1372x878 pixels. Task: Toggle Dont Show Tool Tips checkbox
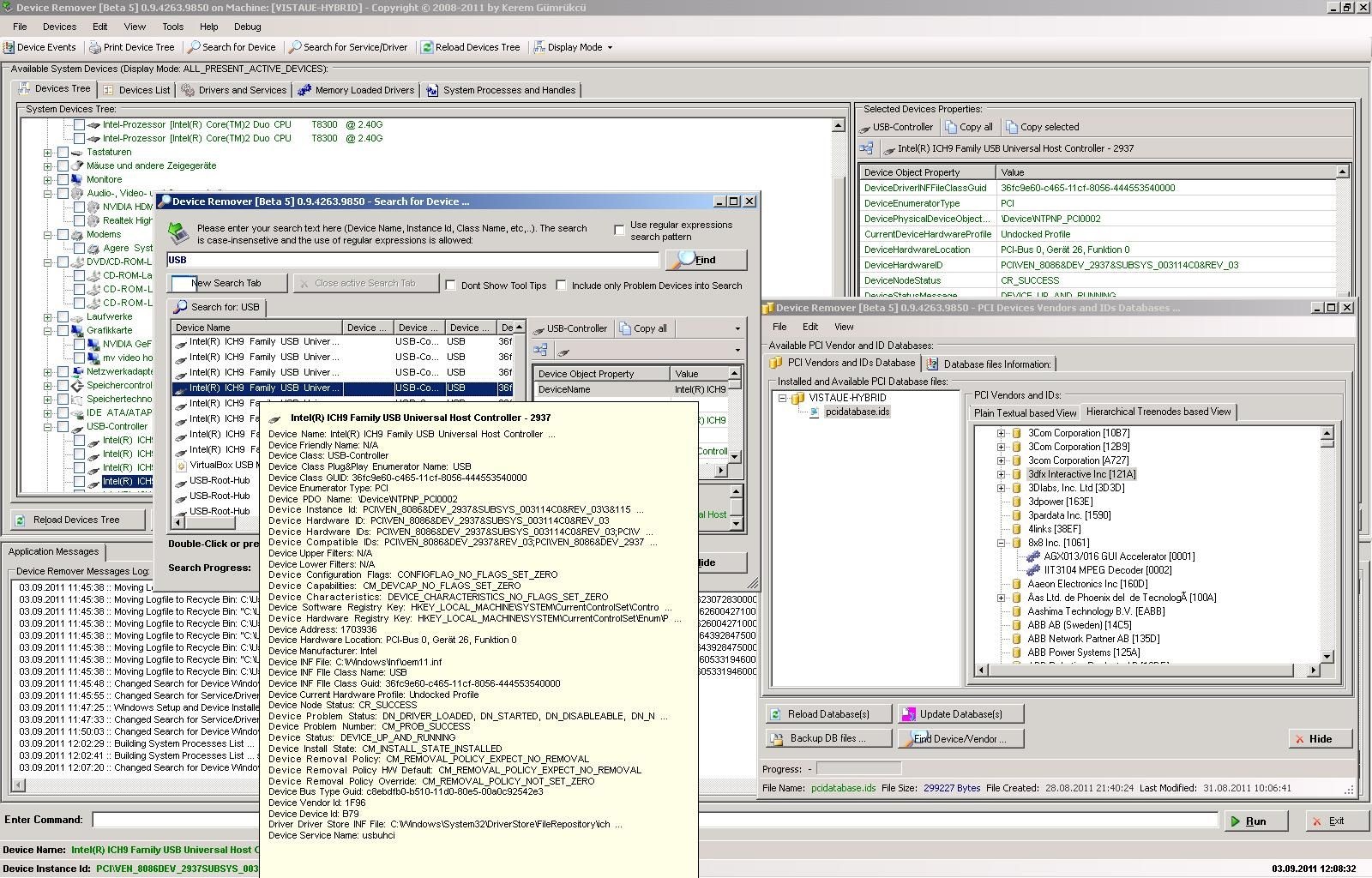coord(450,286)
